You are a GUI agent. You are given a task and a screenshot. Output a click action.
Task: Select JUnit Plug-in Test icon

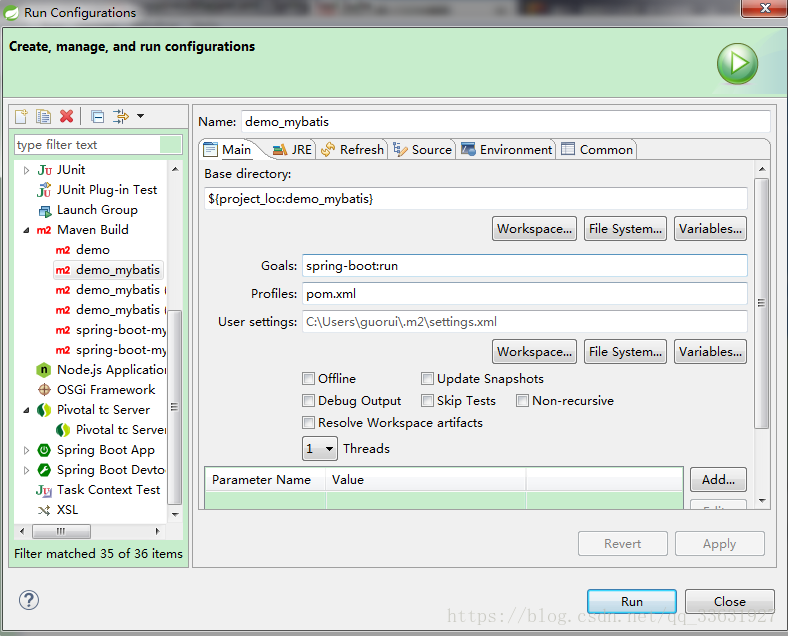pos(44,190)
